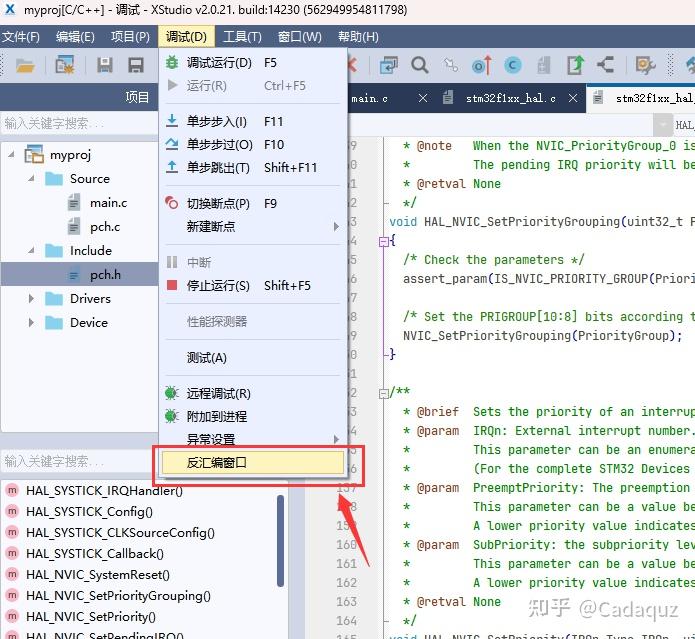Click the switch window toolbar icon

click(389, 65)
